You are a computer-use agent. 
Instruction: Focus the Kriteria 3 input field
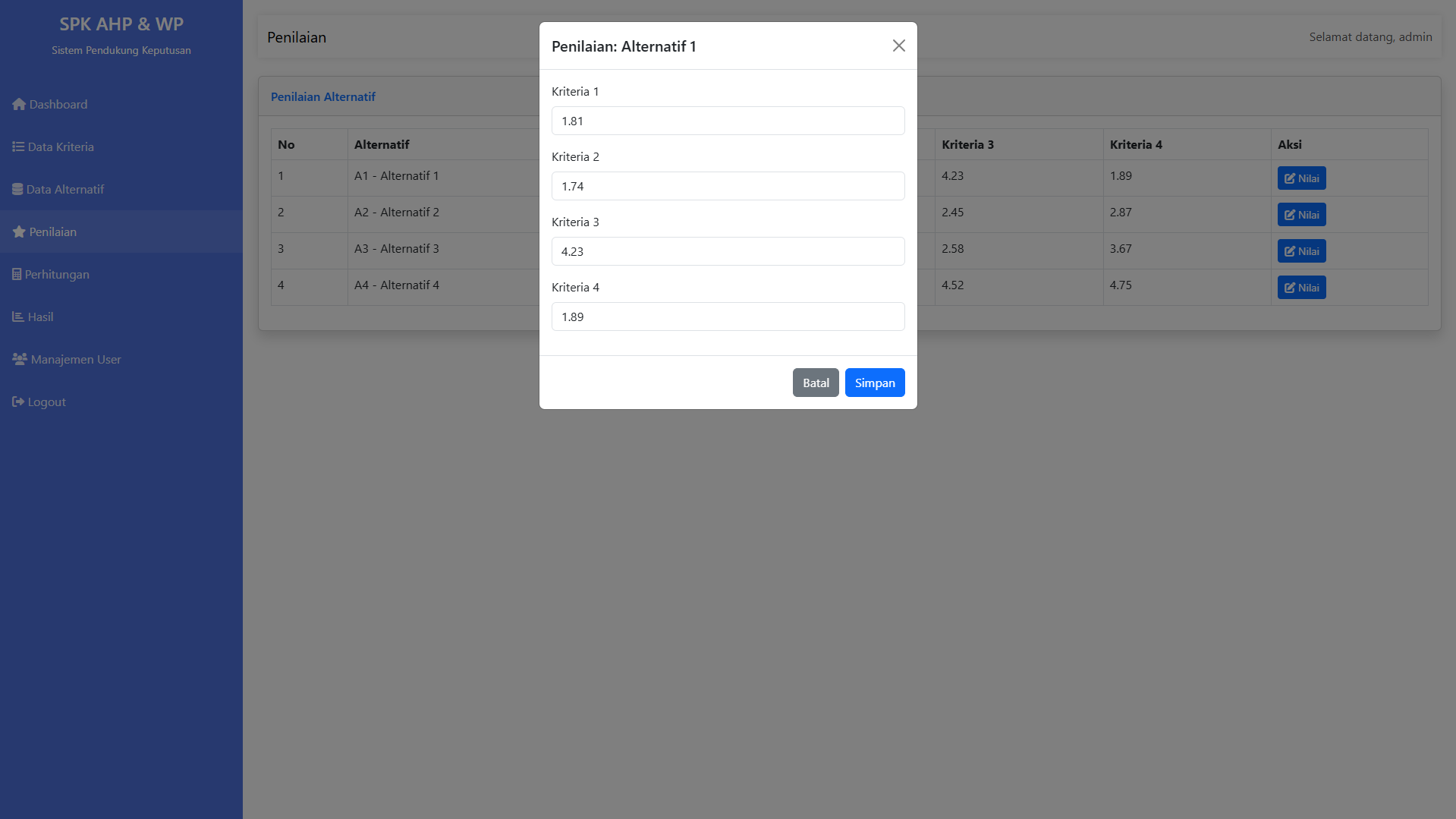tap(728, 252)
